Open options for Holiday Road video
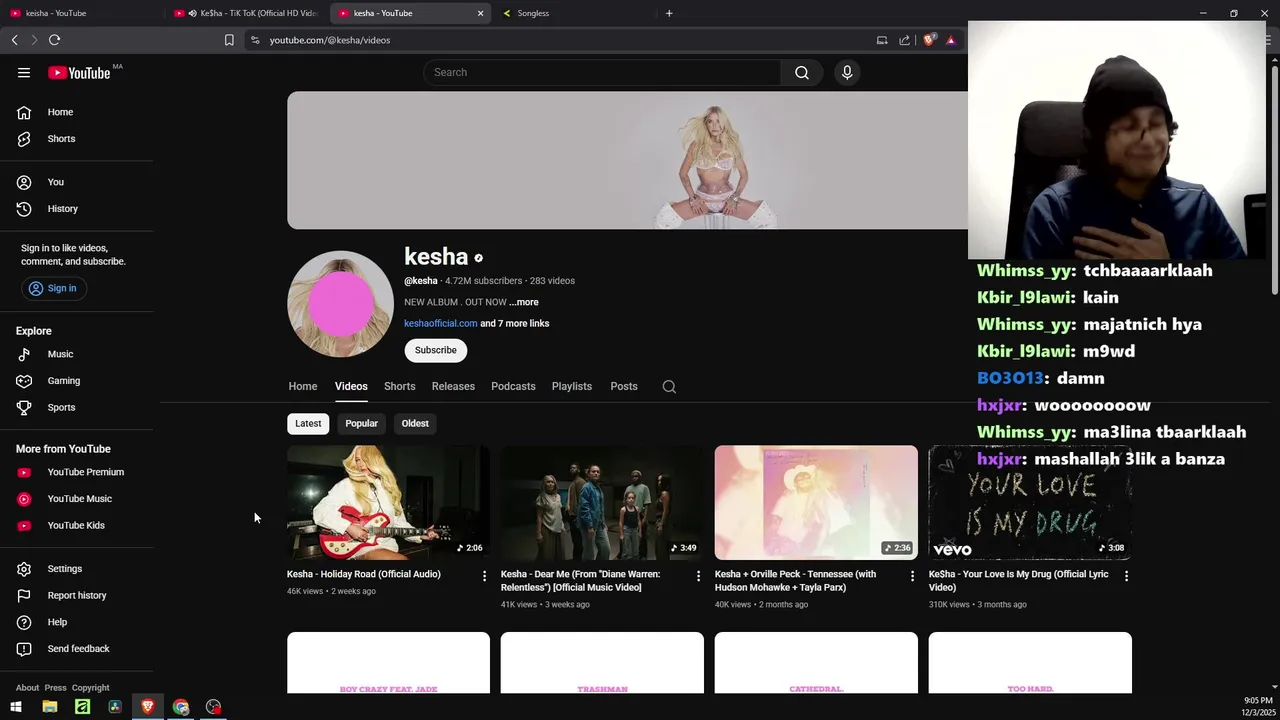1280x720 pixels. pyautogui.click(x=484, y=576)
